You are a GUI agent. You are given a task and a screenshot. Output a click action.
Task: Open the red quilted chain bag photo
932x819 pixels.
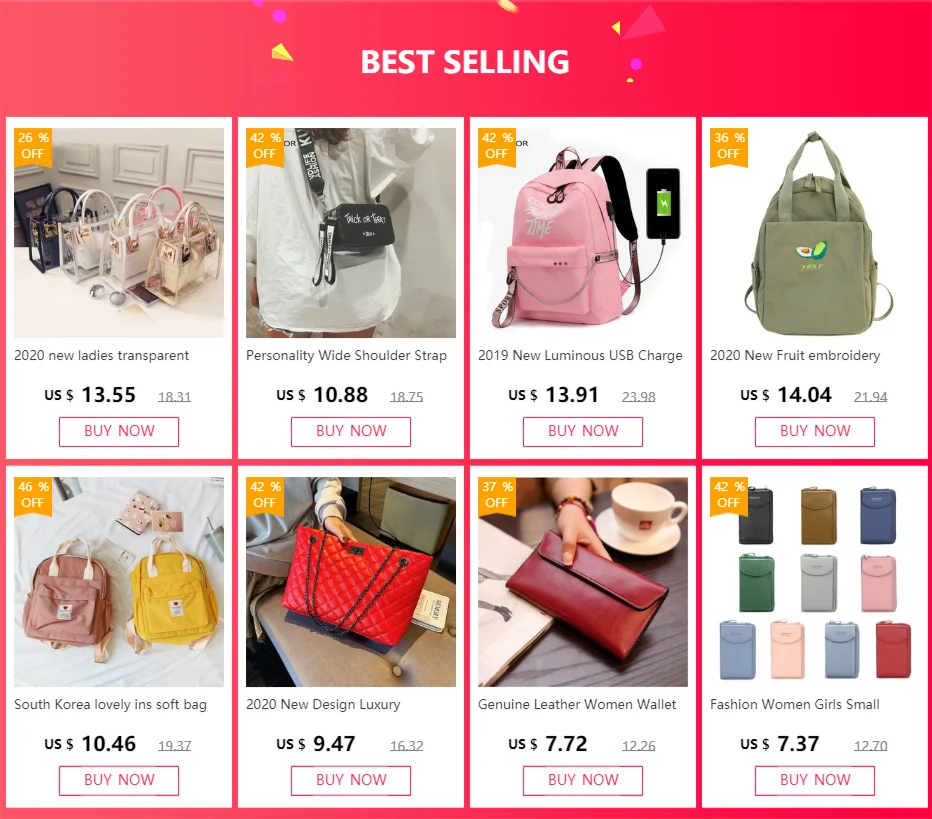pos(351,582)
